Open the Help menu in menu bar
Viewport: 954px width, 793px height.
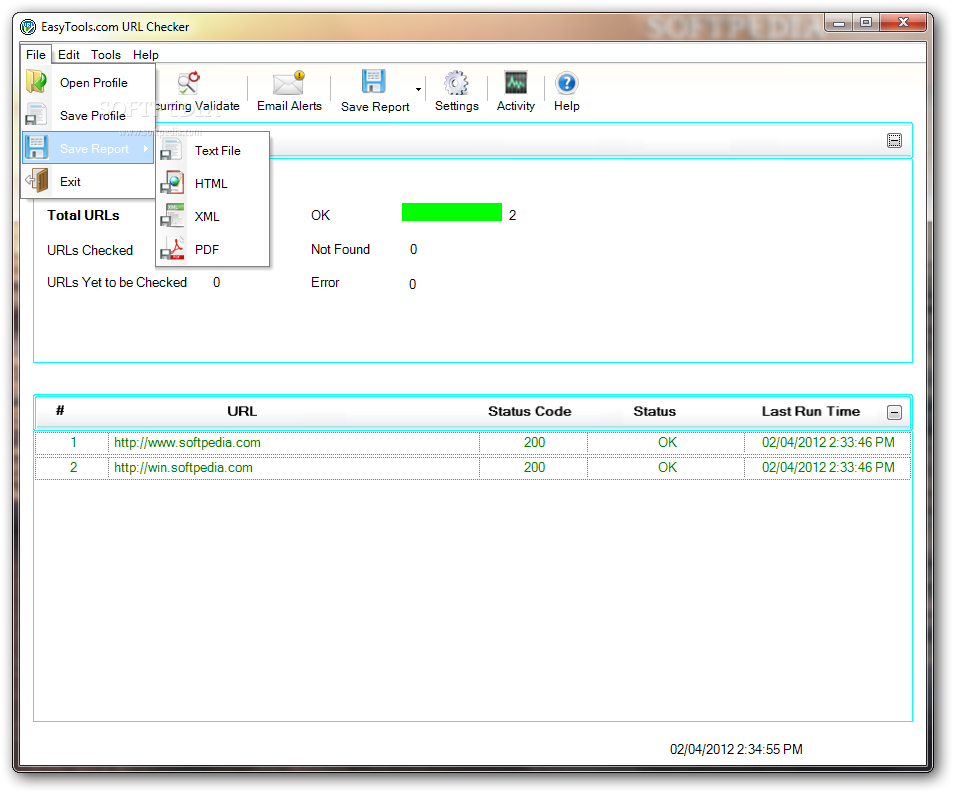pyautogui.click(x=145, y=55)
